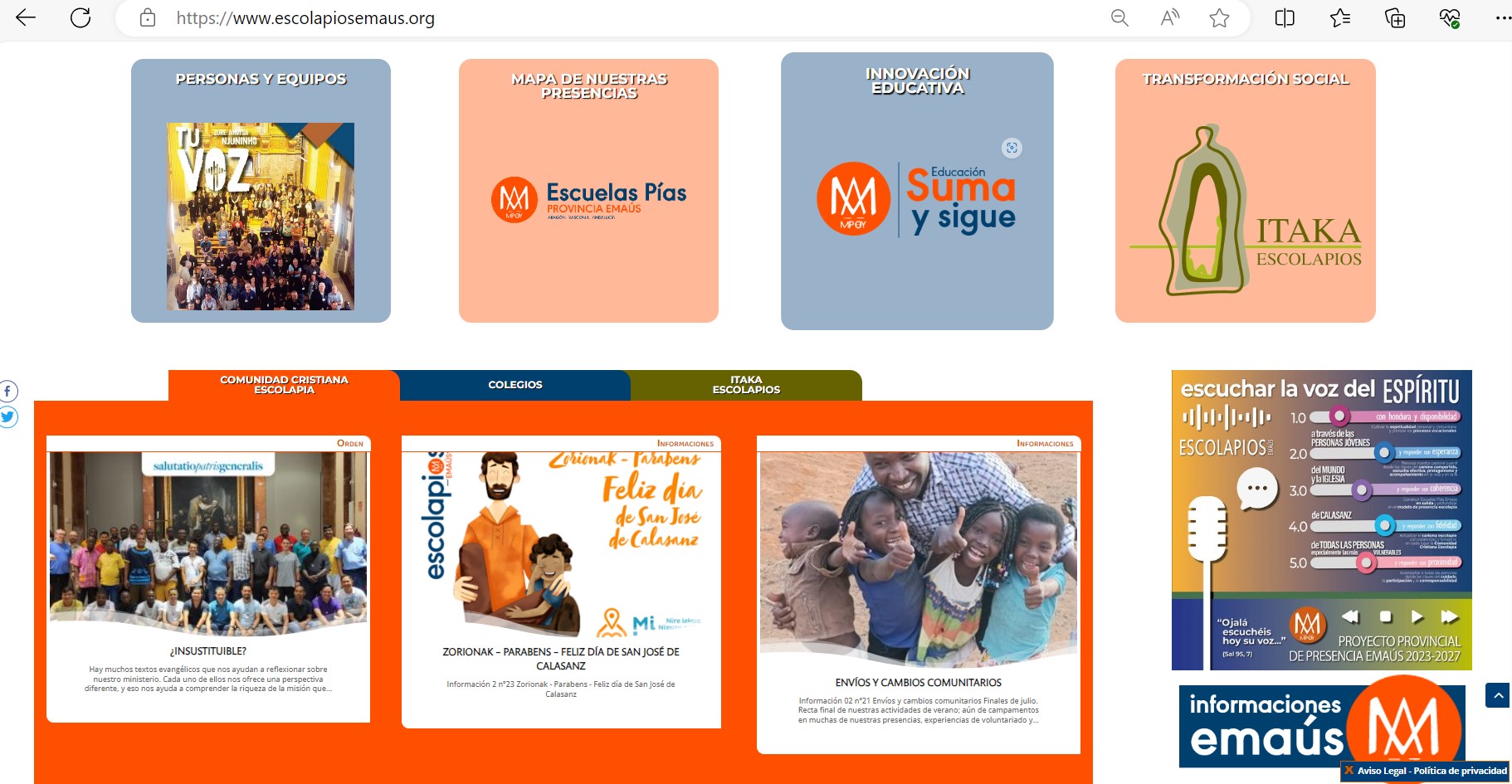Click the scroll-to-top arrow button
This screenshot has height=784, width=1512.
point(1498,695)
